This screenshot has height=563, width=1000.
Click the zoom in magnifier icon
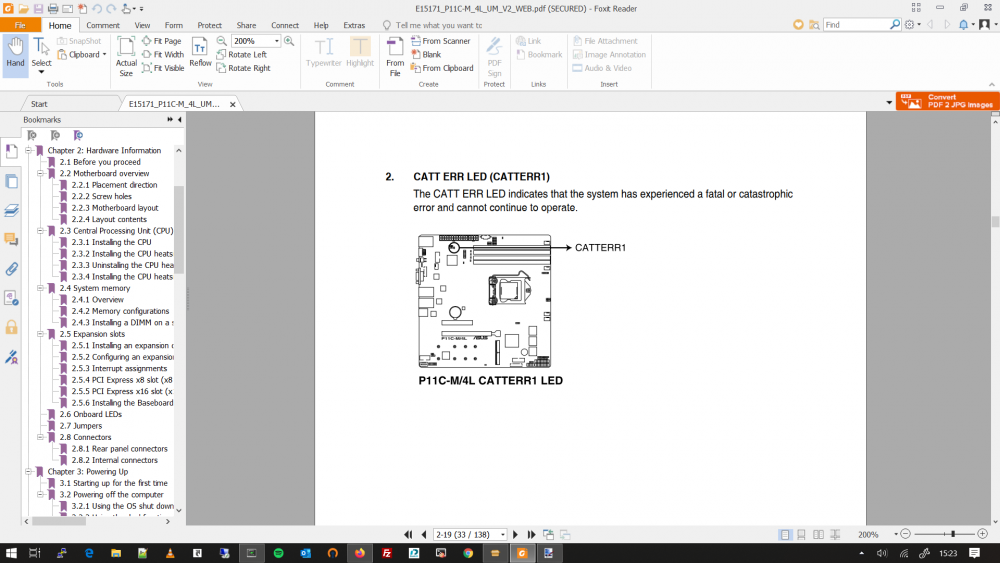click(x=289, y=41)
